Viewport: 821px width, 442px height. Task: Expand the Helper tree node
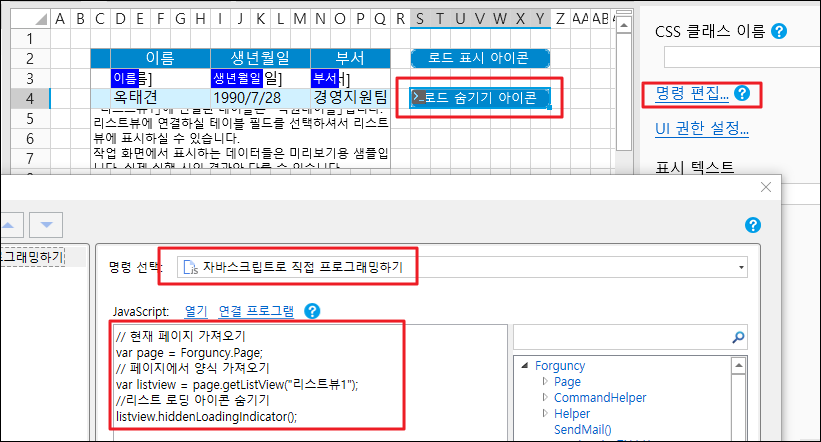544,413
